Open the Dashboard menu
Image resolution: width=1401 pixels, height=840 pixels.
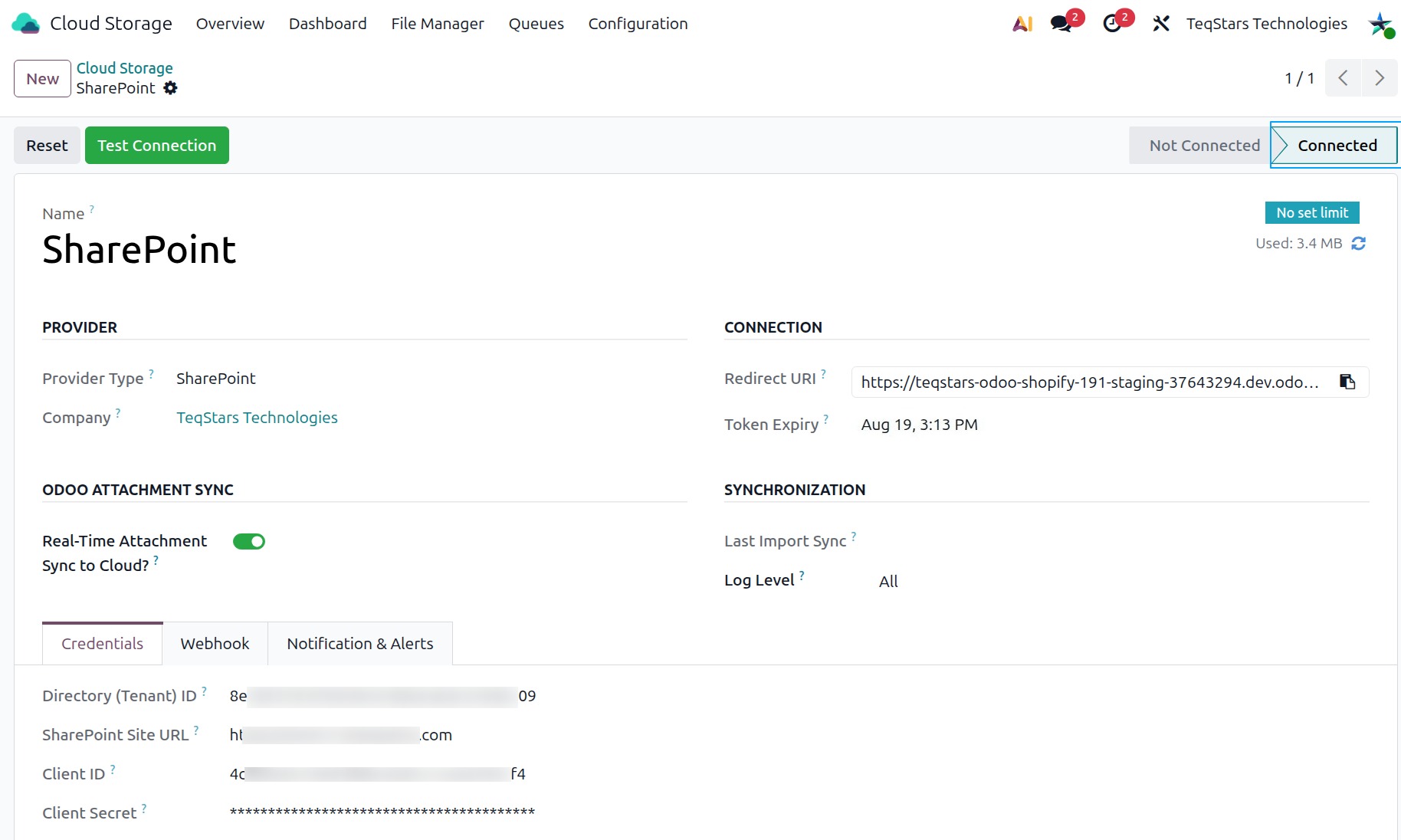pyautogui.click(x=328, y=24)
